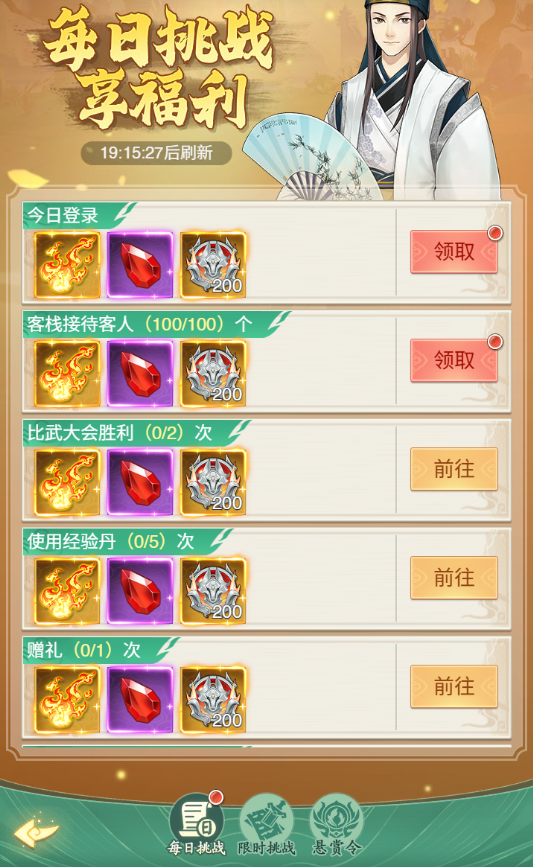Tap the flame icon in 客栈接待客人 row
533x867 pixels.
[x=67, y=374]
